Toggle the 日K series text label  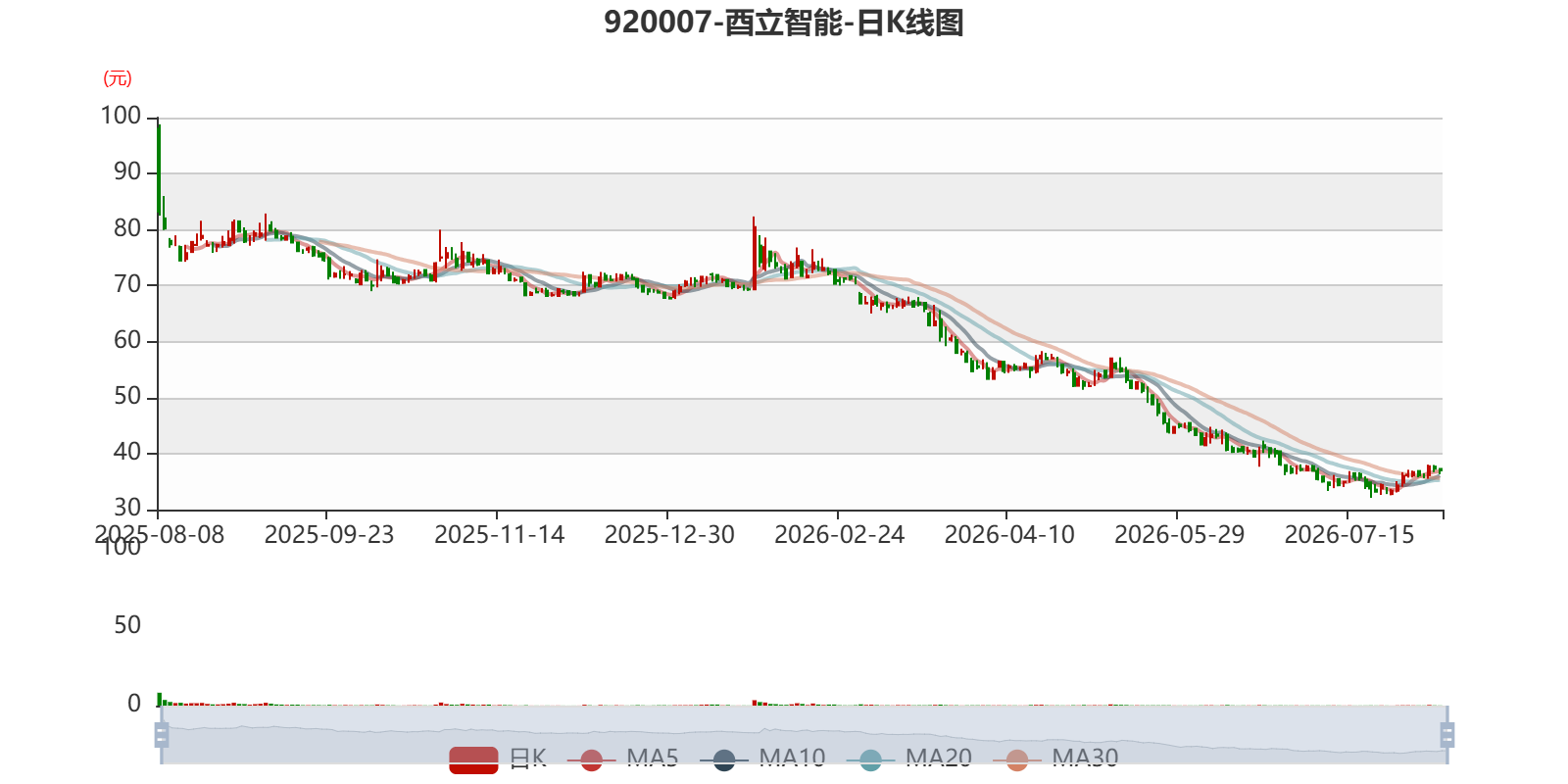pyautogui.click(x=528, y=758)
